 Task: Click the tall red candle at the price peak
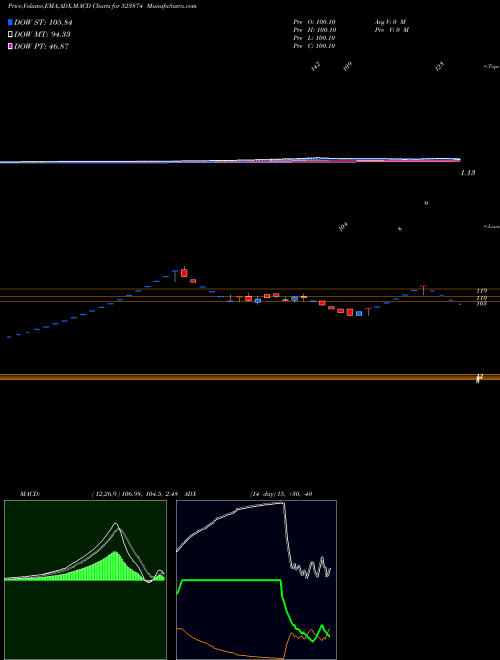pos(184,272)
